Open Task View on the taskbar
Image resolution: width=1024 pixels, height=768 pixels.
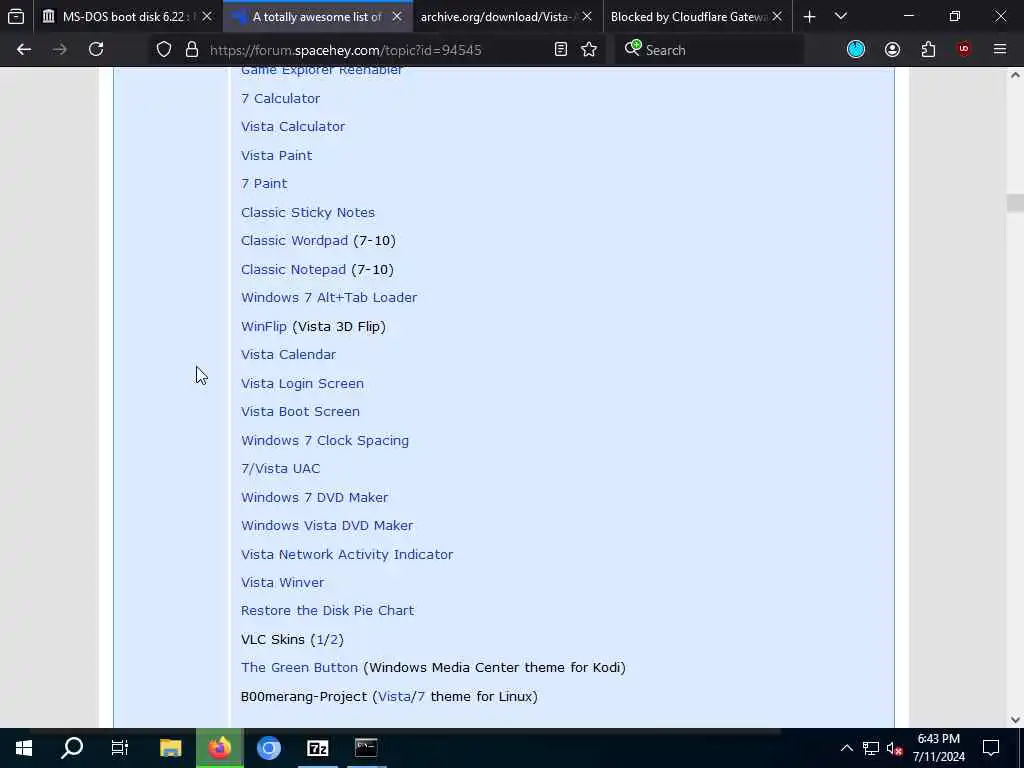(120, 748)
